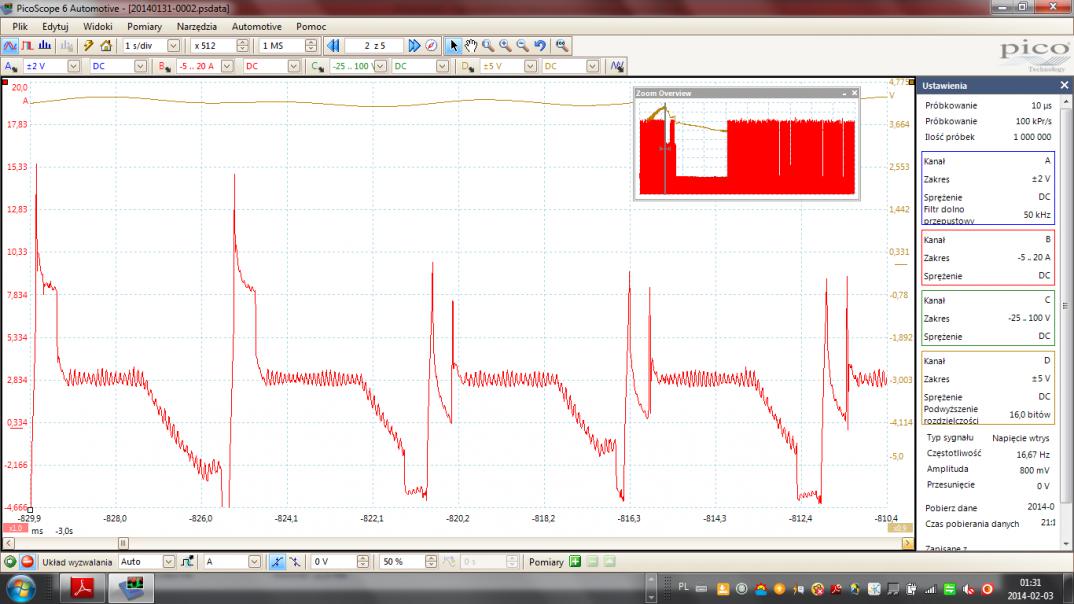Open the Narzędzia menu

195,26
